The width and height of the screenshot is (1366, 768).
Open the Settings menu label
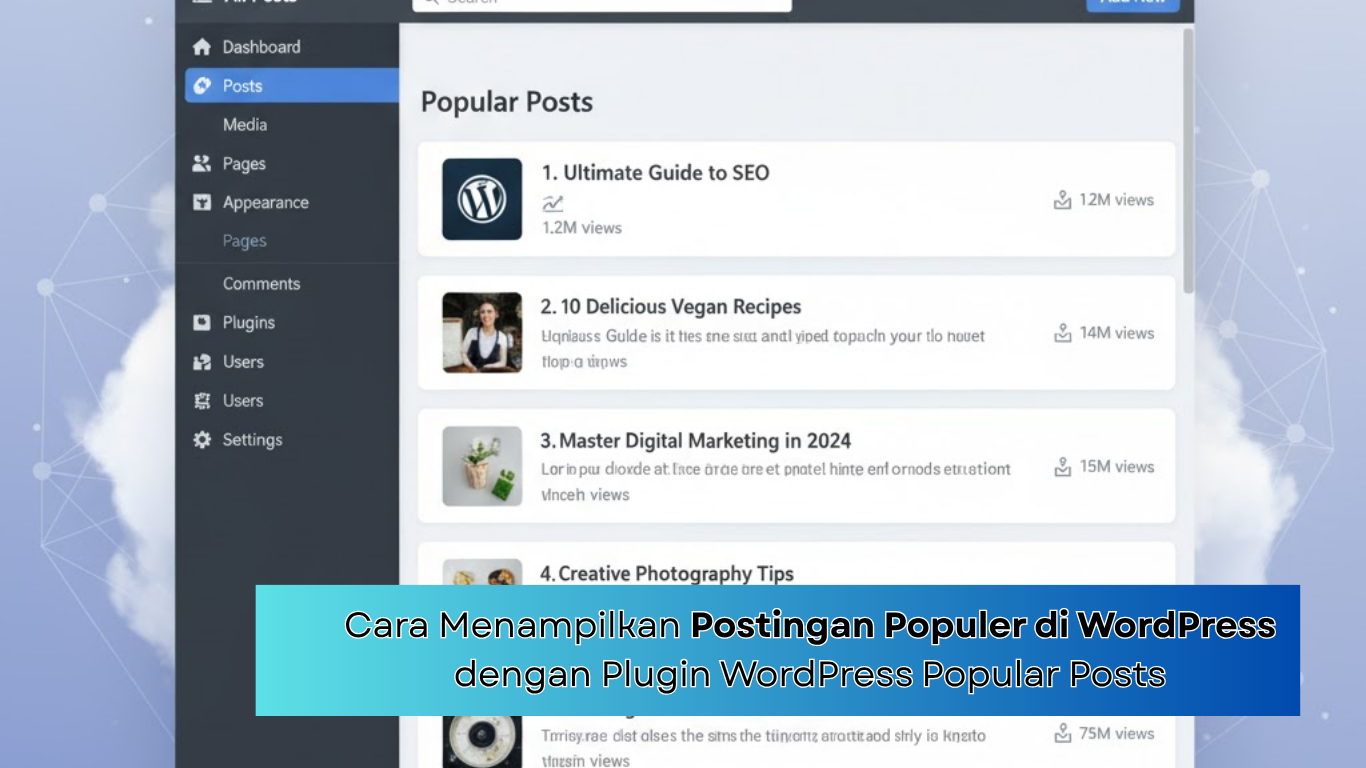coord(252,440)
